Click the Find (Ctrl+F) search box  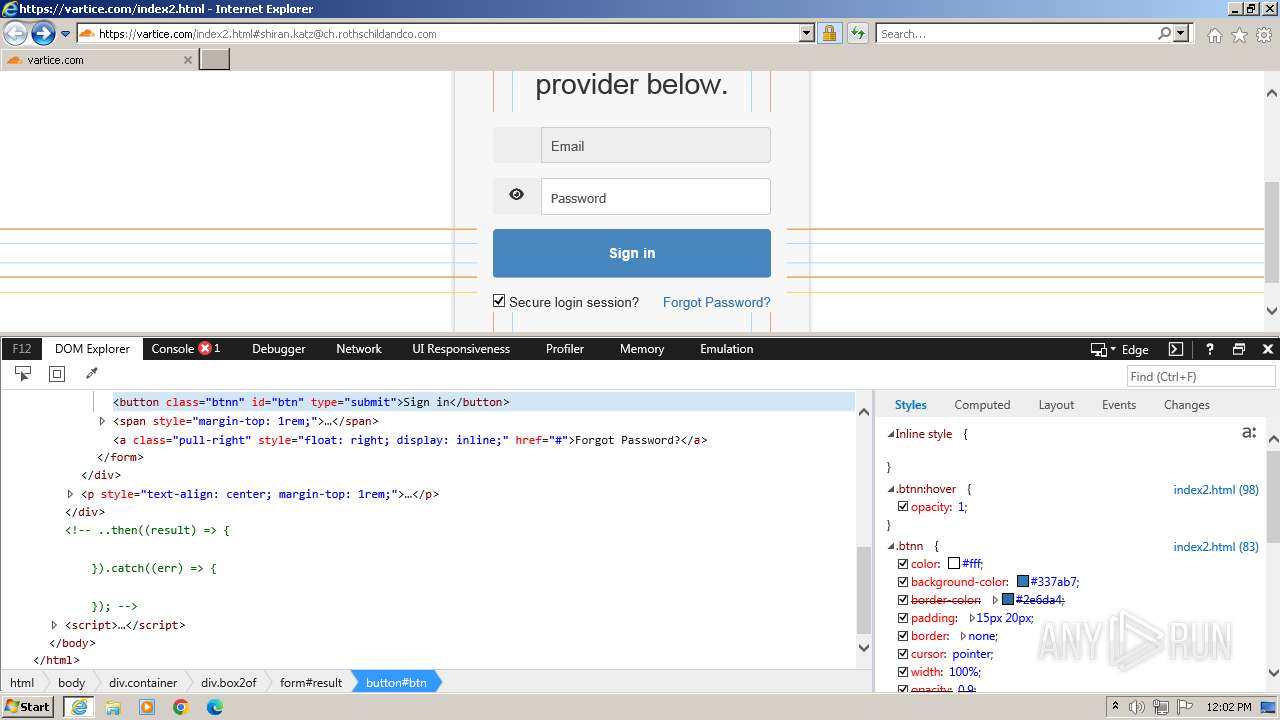(1201, 376)
